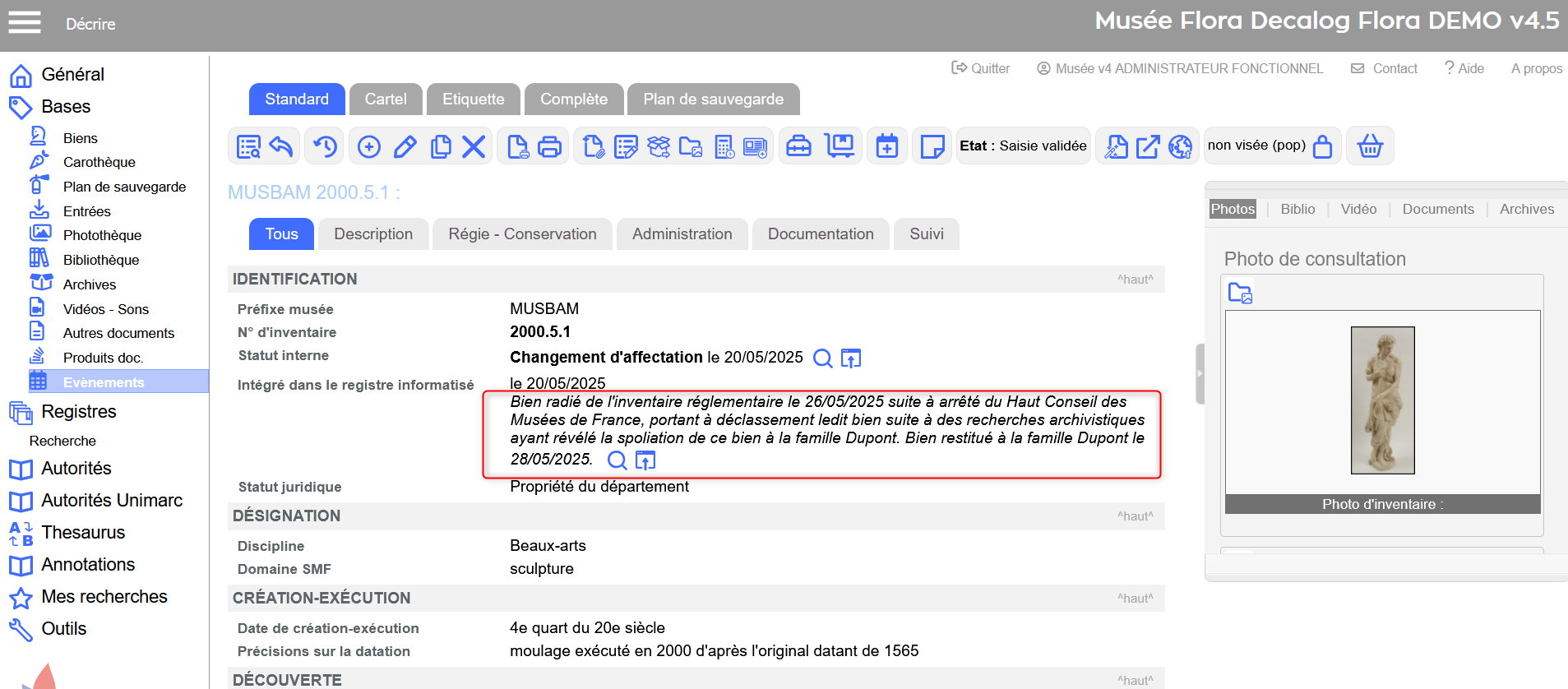The height and width of the screenshot is (689, 1568).
Task: Add record to basket with basket icon
Action: tap(1370, 146)
